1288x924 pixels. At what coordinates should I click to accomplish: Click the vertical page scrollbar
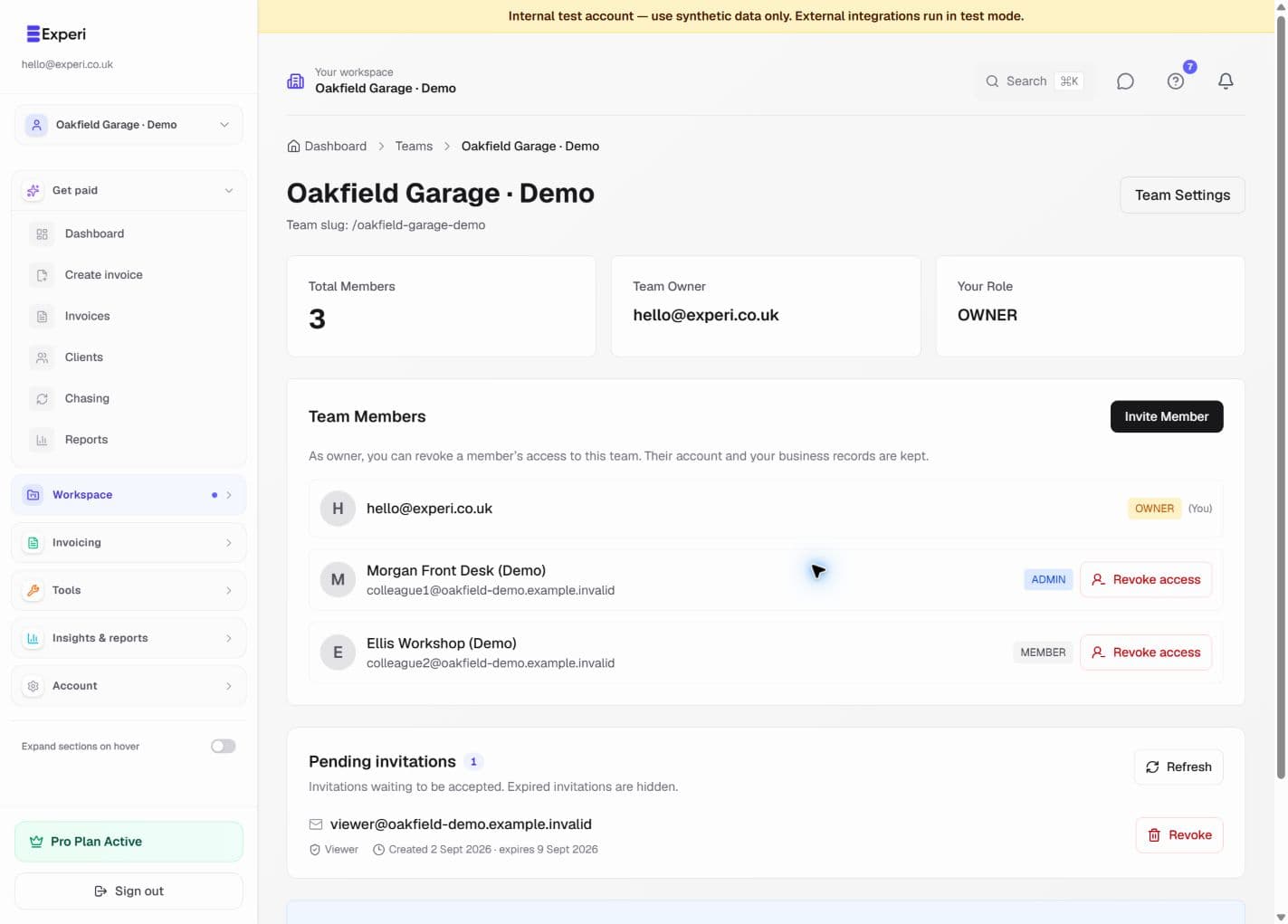point(1281,395)
